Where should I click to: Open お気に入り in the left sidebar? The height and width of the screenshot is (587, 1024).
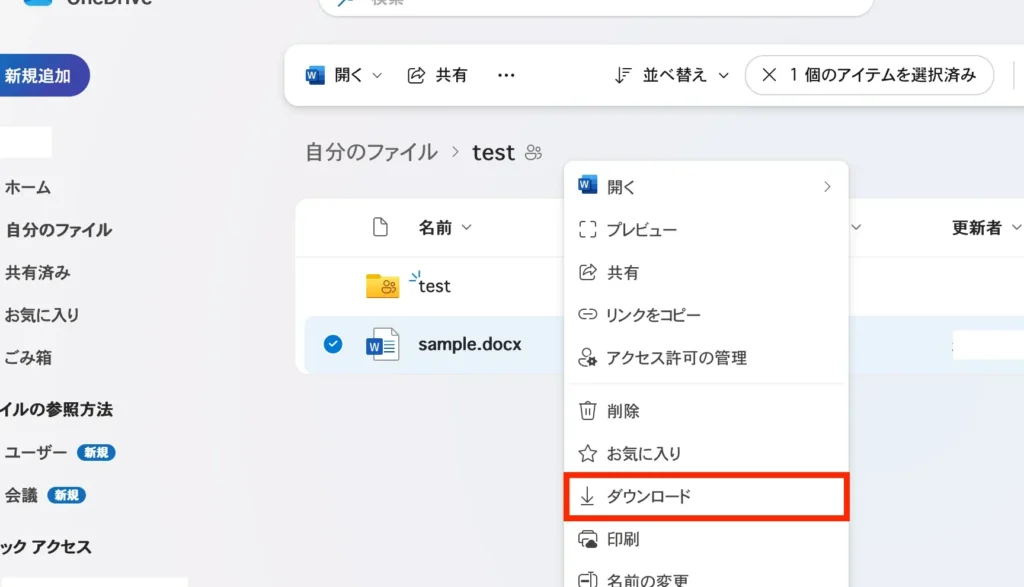click(42, 314)
